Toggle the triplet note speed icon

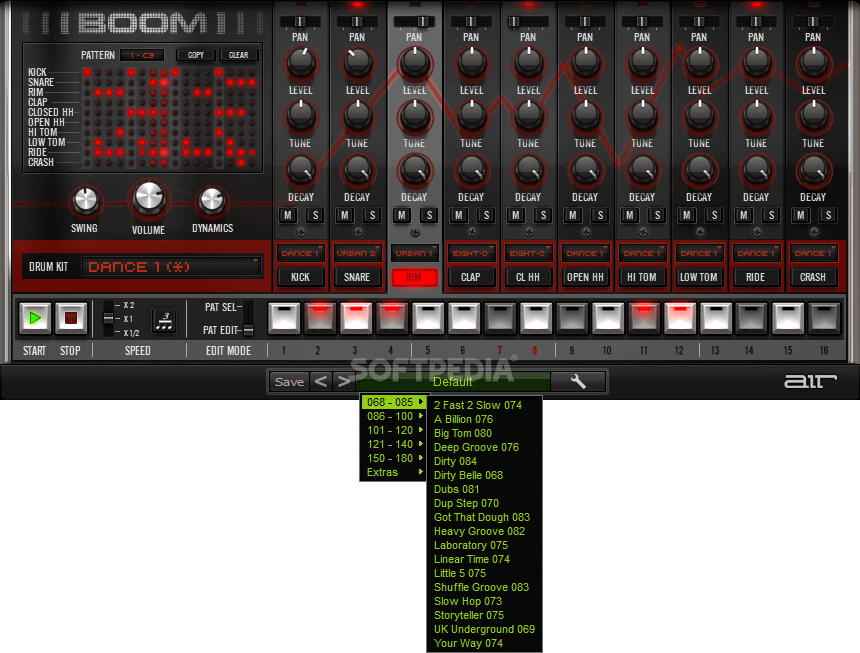pos(164,320)
